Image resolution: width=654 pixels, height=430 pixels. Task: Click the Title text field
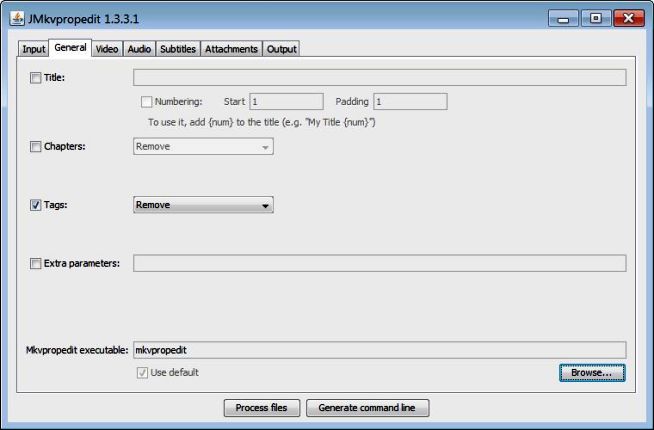(x=380, y=78)
